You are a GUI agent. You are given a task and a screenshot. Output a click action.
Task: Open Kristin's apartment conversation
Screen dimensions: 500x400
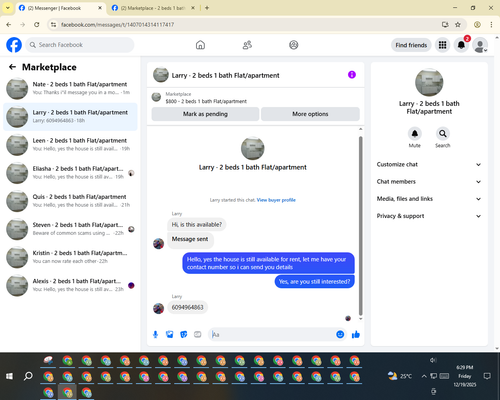tap(70, 257)
